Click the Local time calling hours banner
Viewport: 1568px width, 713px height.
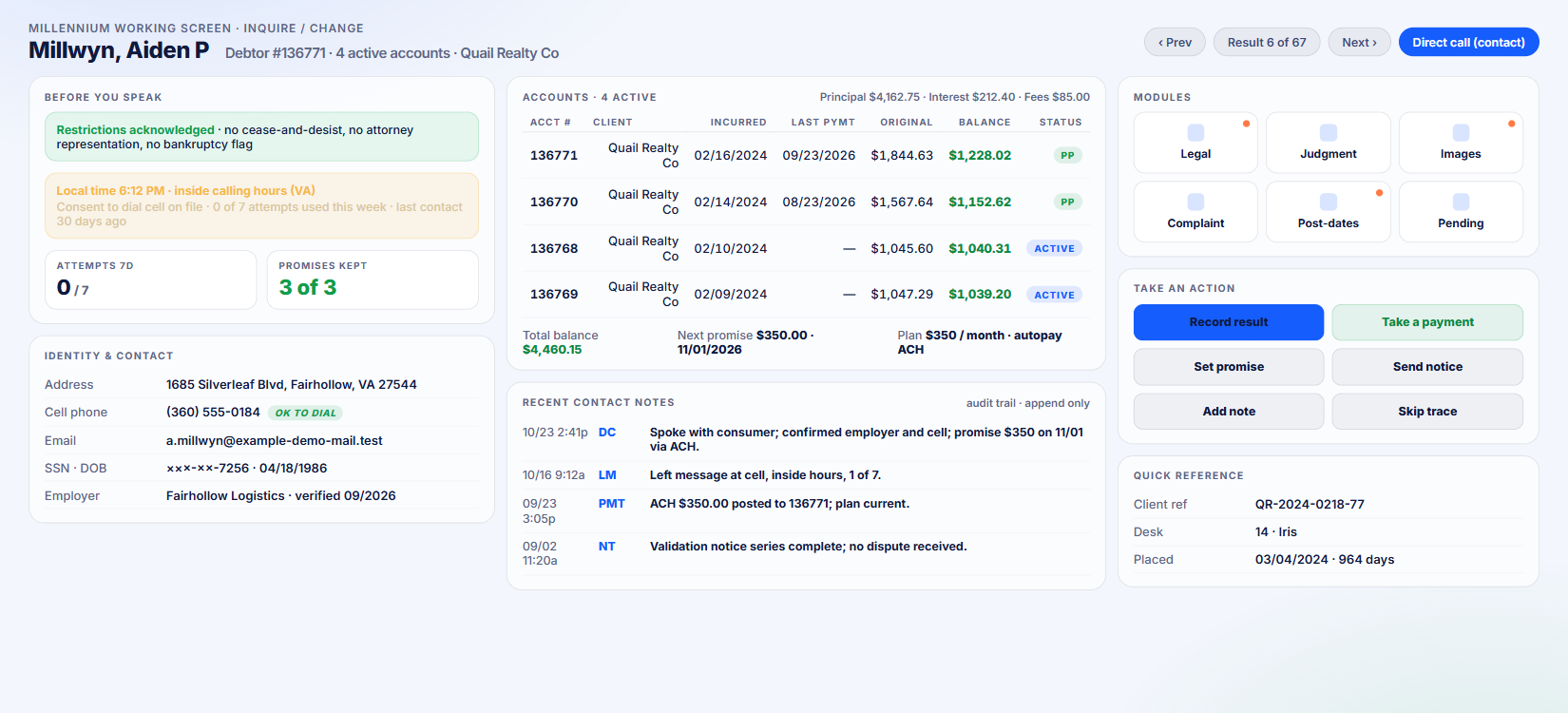[261, 205]
